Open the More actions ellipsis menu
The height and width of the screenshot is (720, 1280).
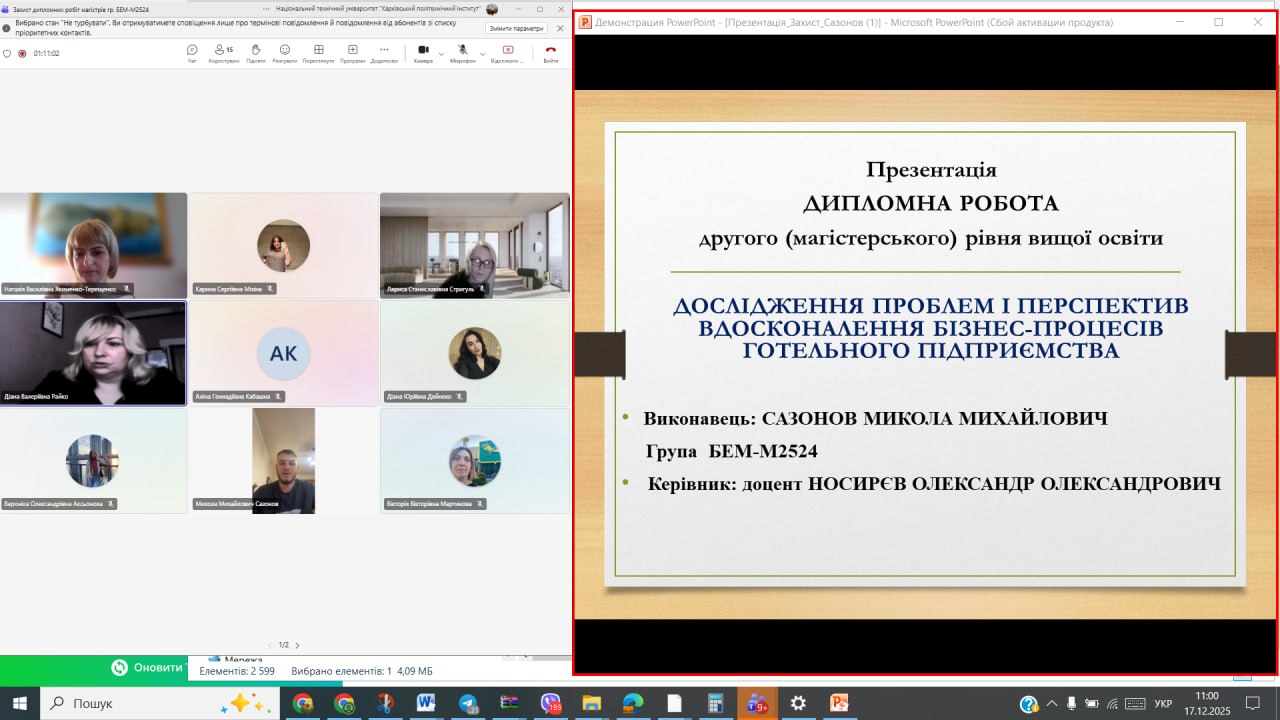(x=384, y=52)
